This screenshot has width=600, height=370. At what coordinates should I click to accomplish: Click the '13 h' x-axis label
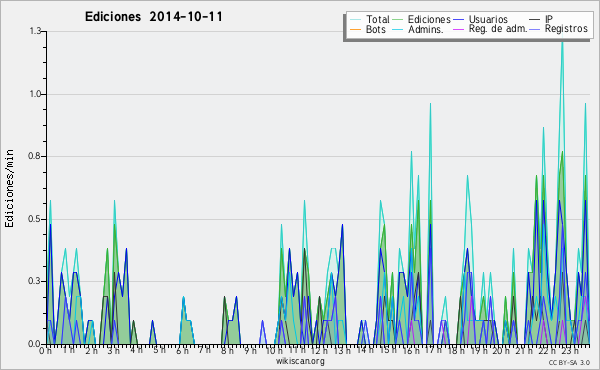tap(342, 350)
